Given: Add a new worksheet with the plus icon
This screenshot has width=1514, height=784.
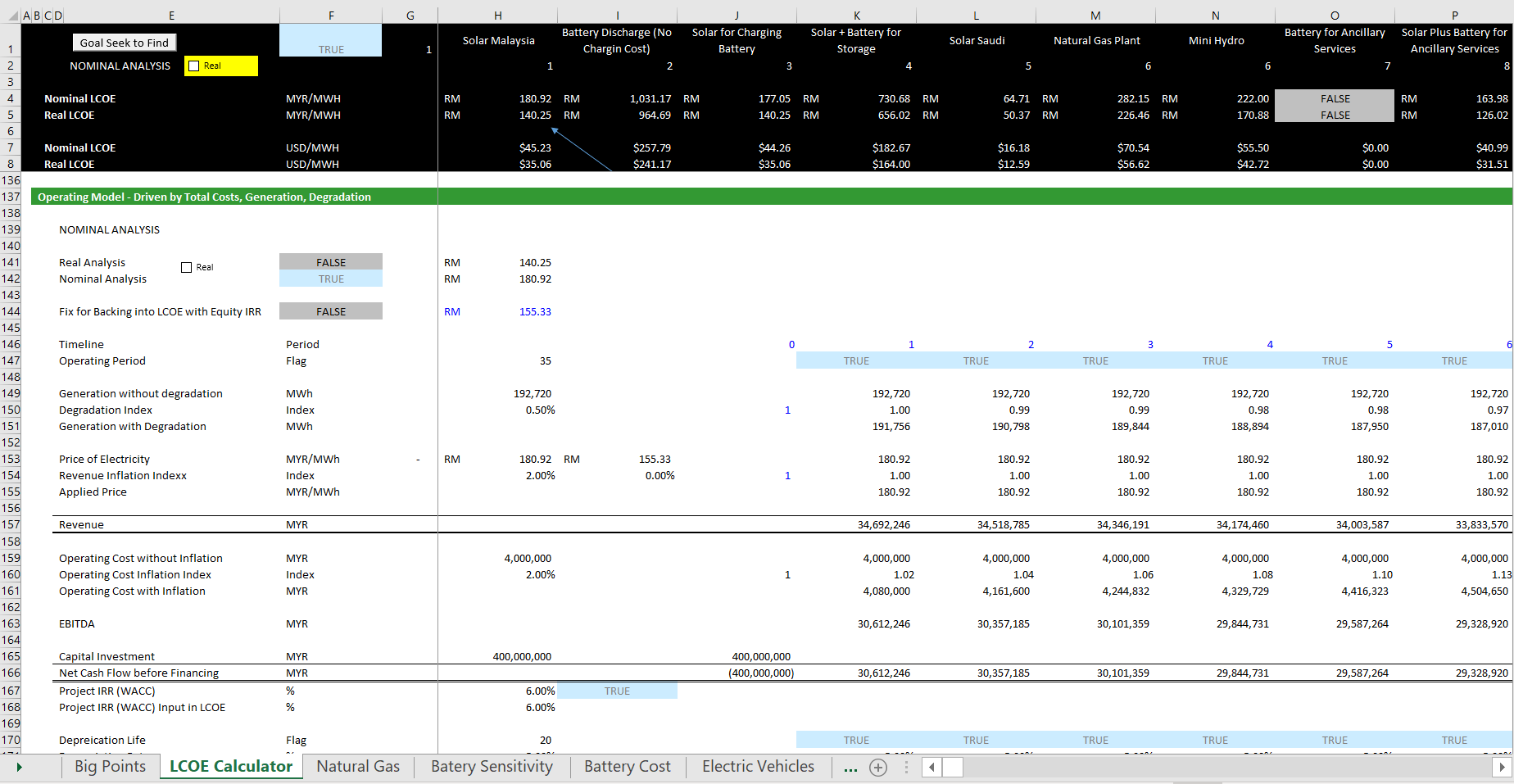Looking at the screenshot, I should pos(877,767).
